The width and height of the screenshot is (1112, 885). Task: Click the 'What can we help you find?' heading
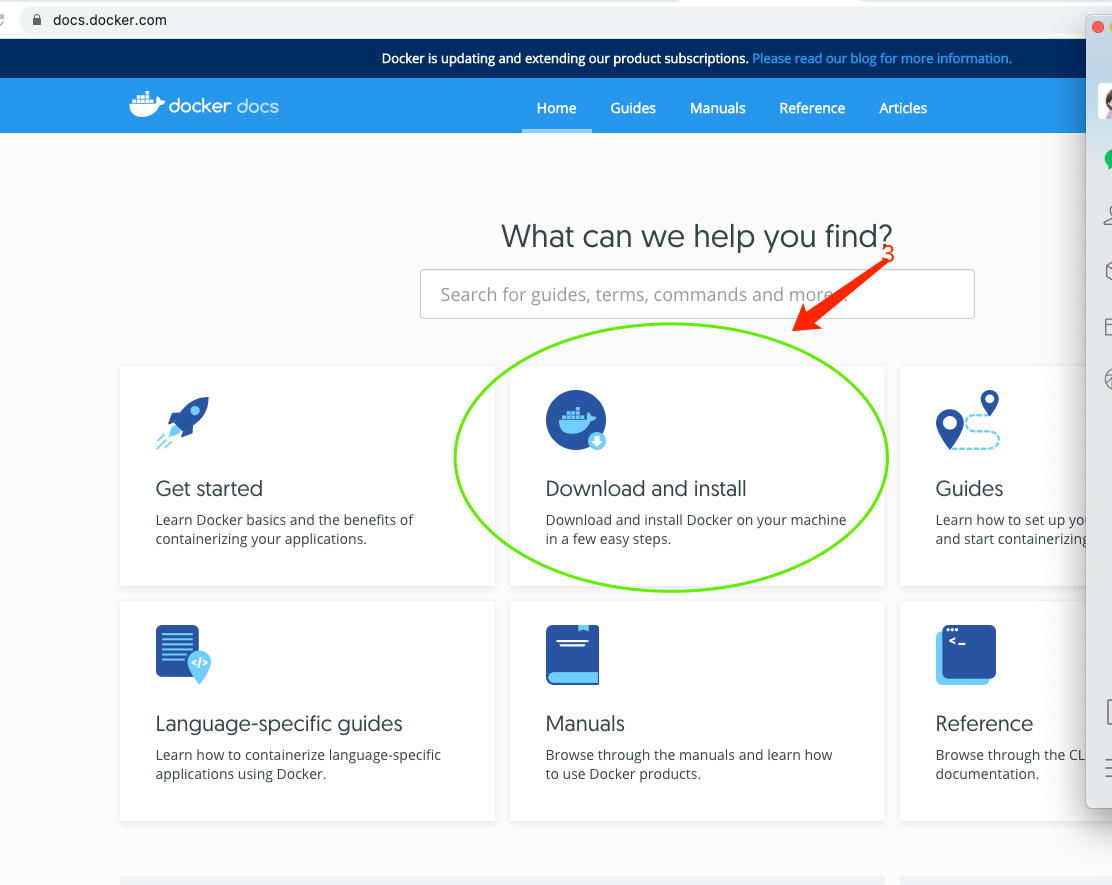[696, 236]
